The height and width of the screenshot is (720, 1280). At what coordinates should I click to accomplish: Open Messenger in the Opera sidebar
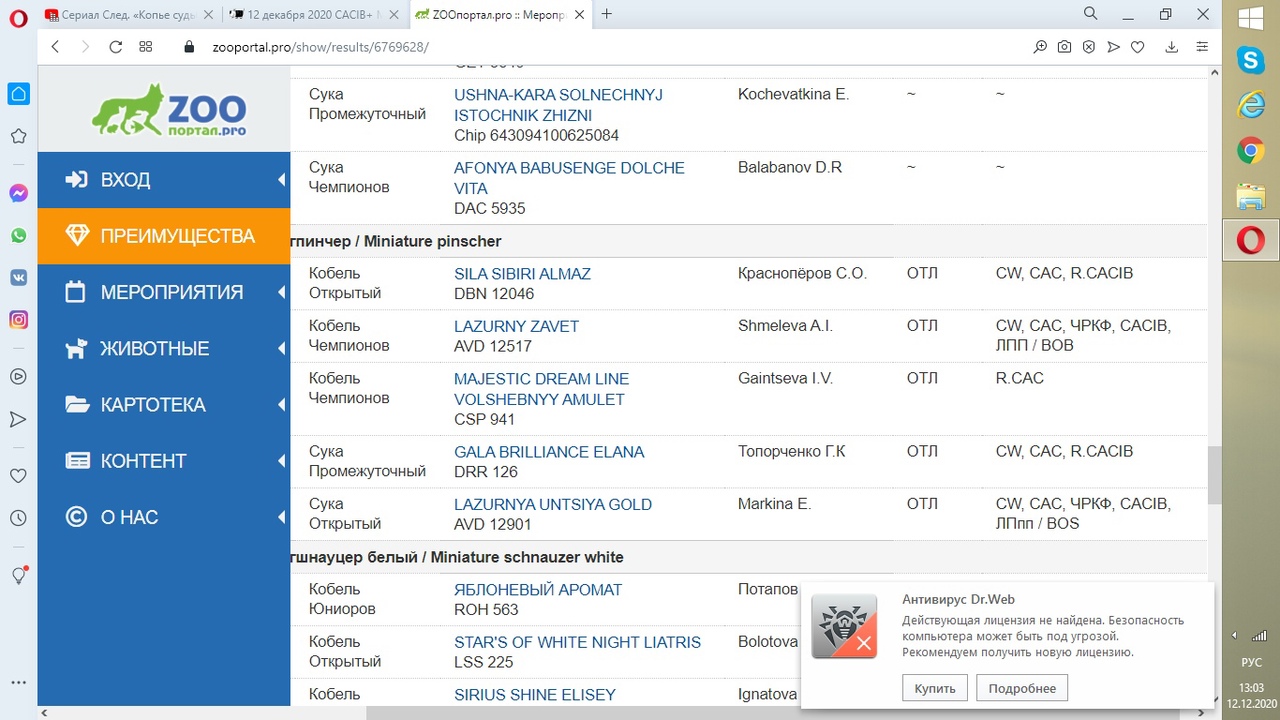(x=18, y=193)
